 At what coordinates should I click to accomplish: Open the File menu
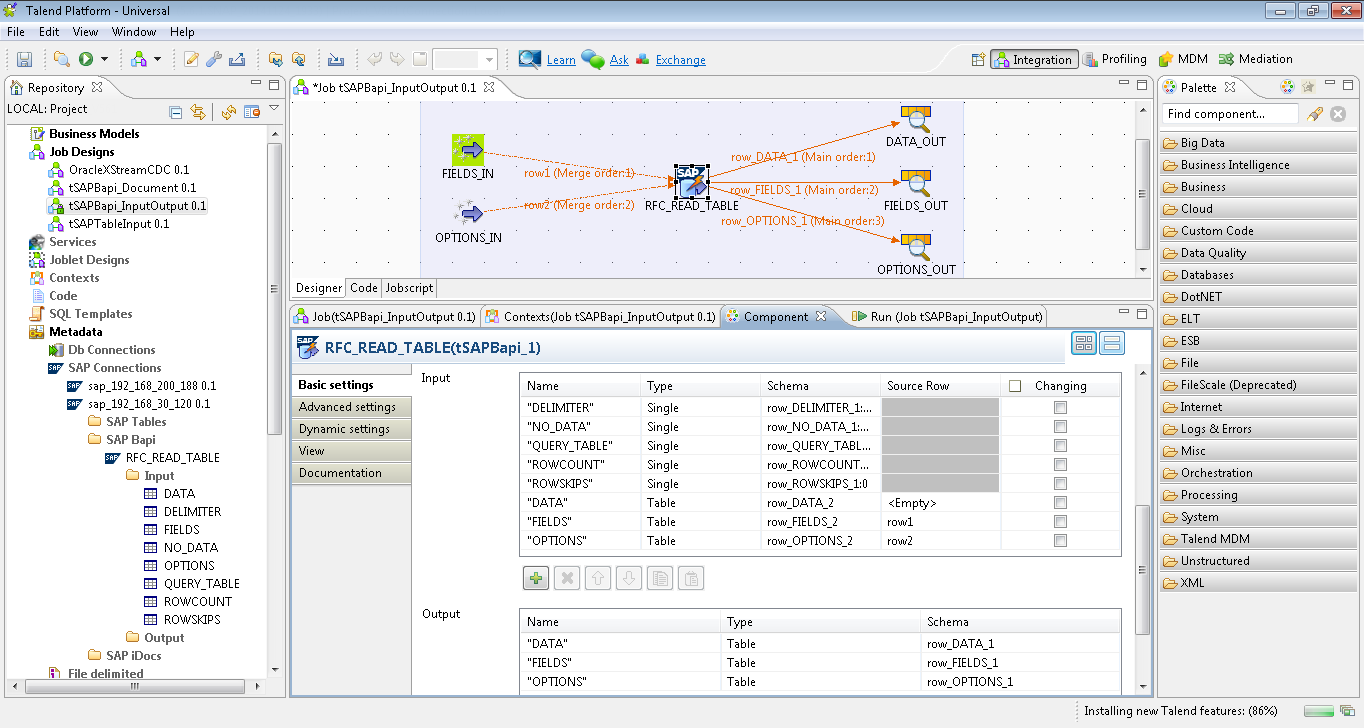point(16,32)
